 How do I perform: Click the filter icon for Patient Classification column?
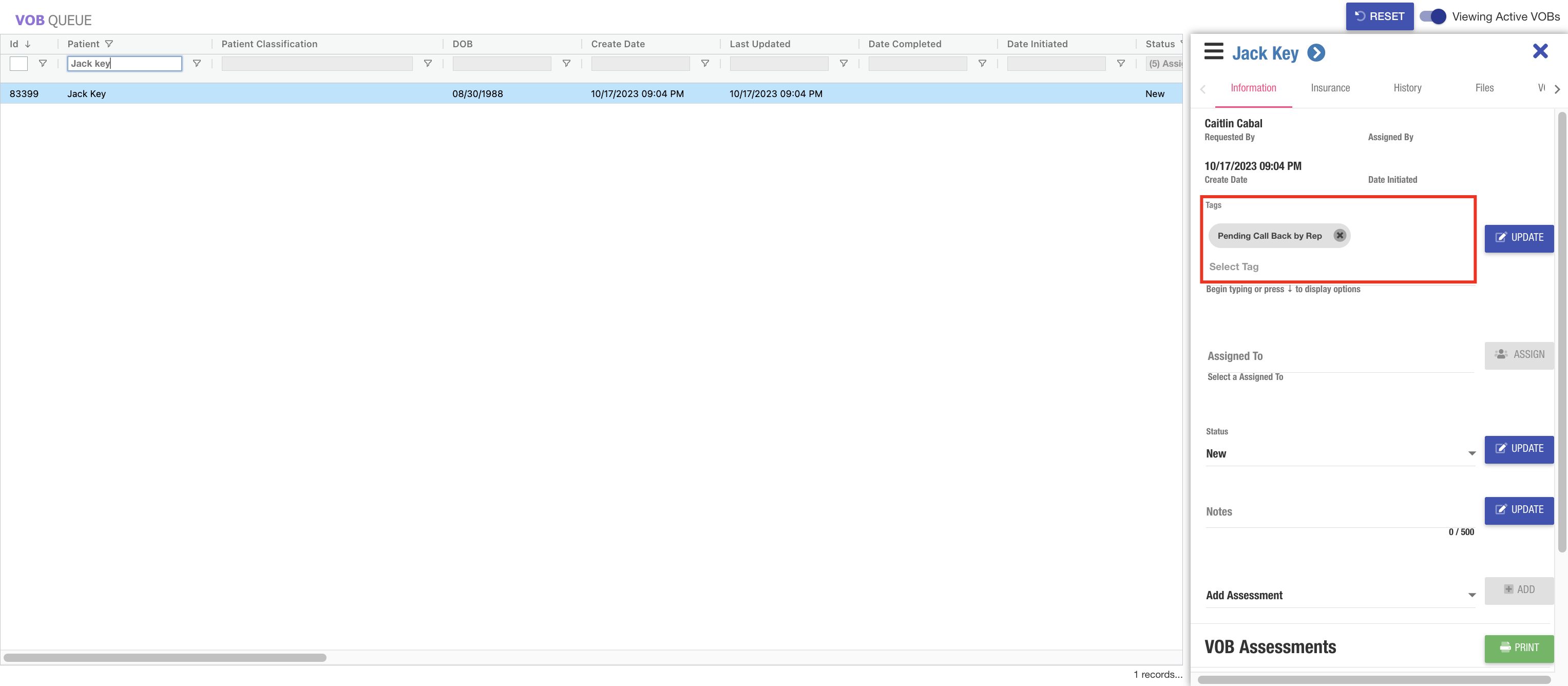tap(428, 63)
